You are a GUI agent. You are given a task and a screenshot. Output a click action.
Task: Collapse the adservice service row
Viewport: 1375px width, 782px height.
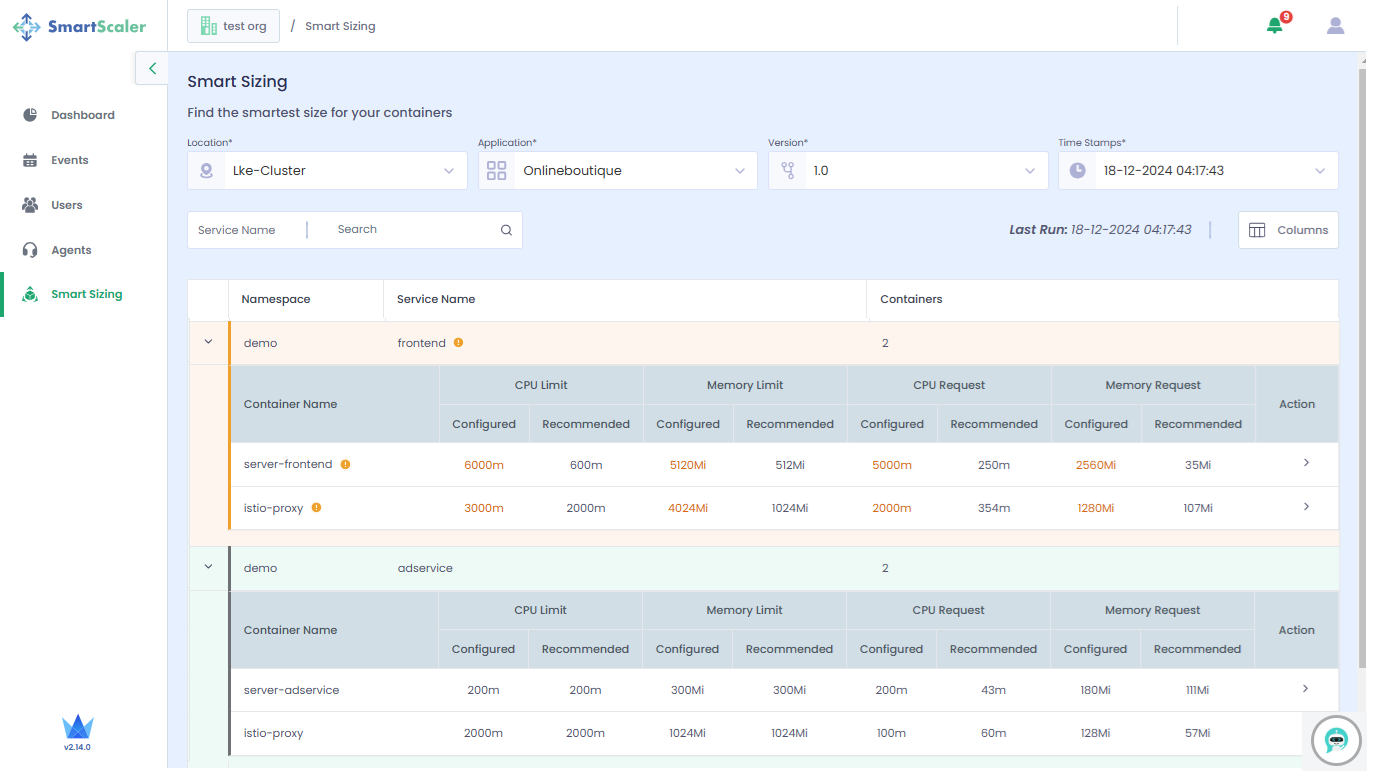(208, 567)
